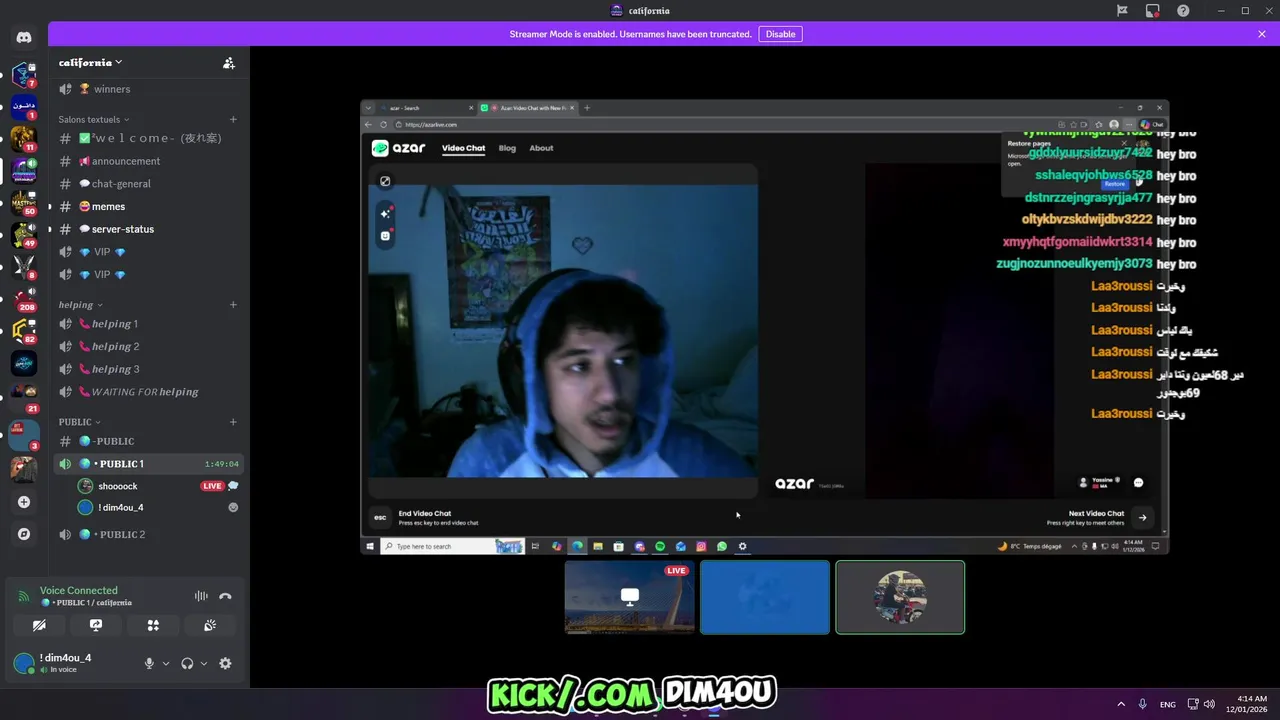Open the memes text channel

pos(148,206)
